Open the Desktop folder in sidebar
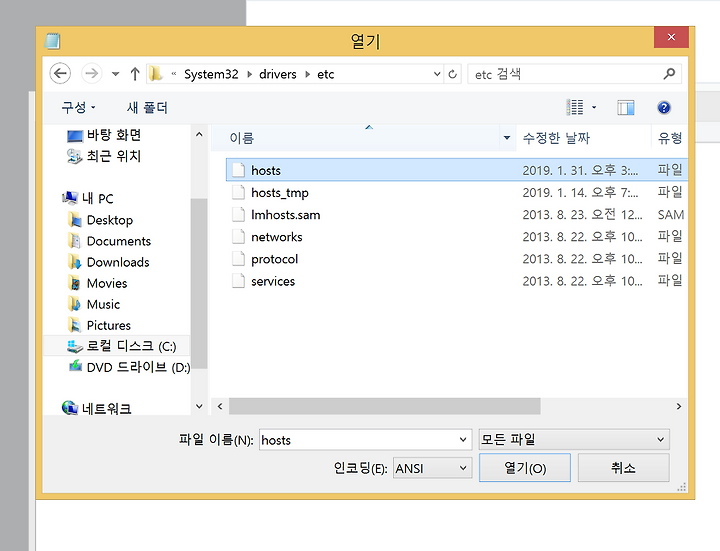 [101, 220]
